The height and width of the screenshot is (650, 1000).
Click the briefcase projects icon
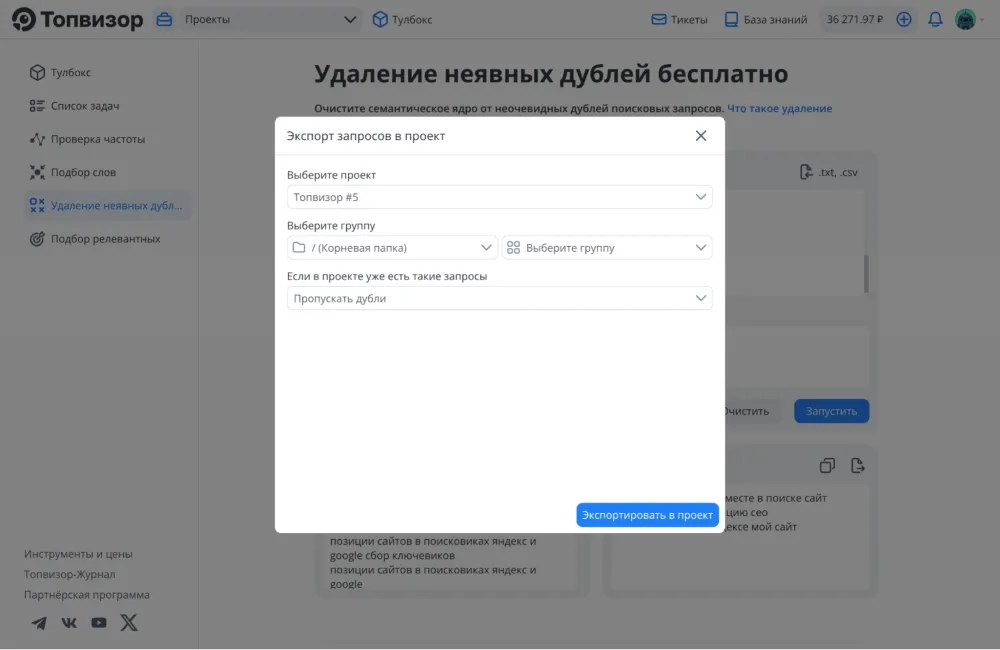164,19
